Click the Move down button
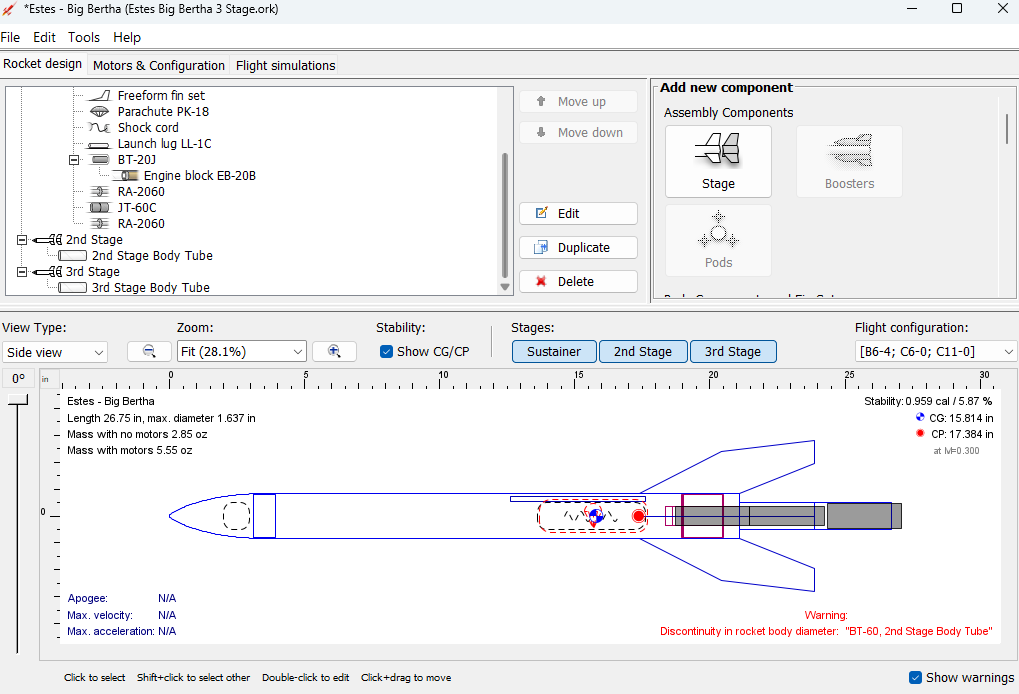1019x694 pixels. (x=577, y=132)
